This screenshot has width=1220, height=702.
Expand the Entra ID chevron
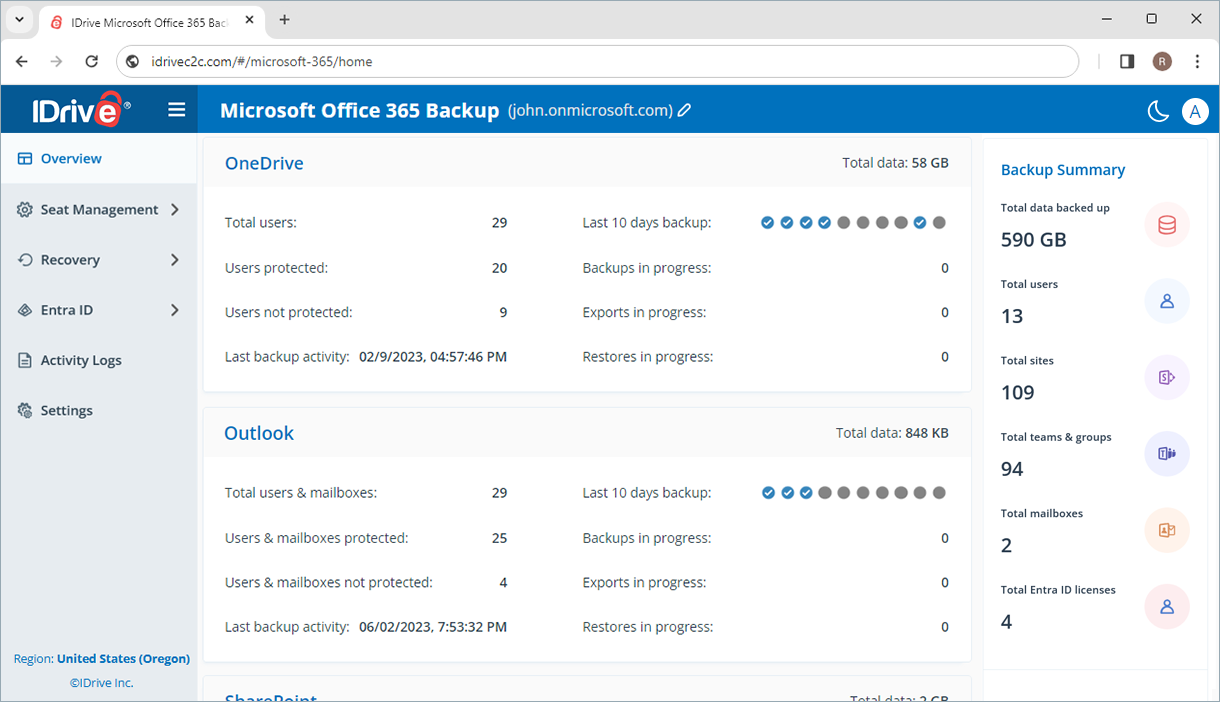pos(175,310)
